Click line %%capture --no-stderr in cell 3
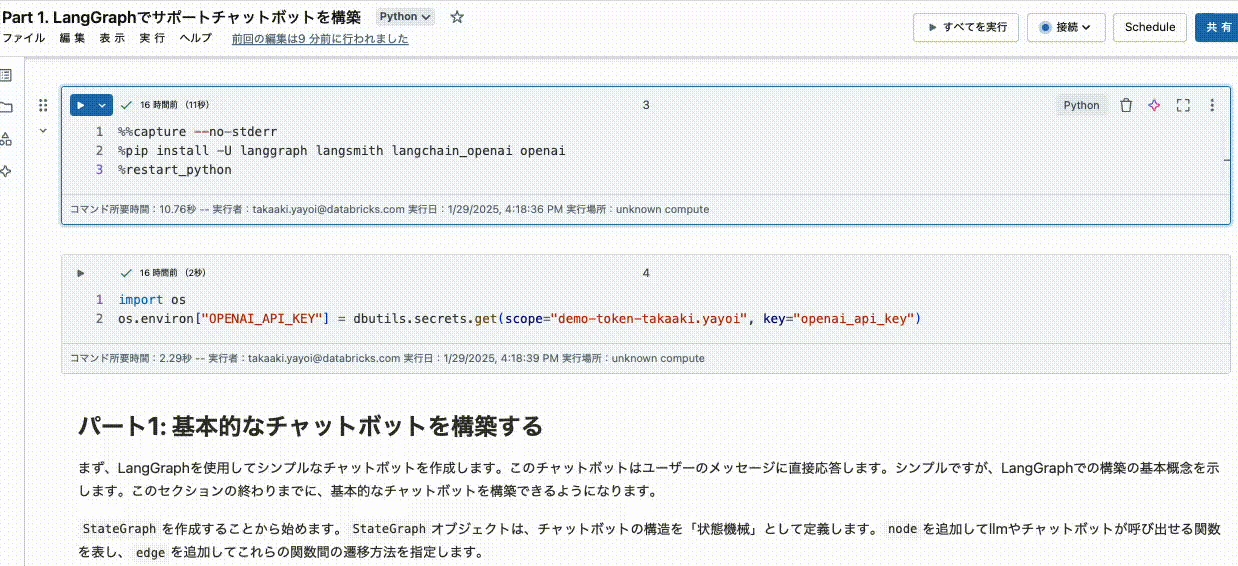 [x=198, y=132]
